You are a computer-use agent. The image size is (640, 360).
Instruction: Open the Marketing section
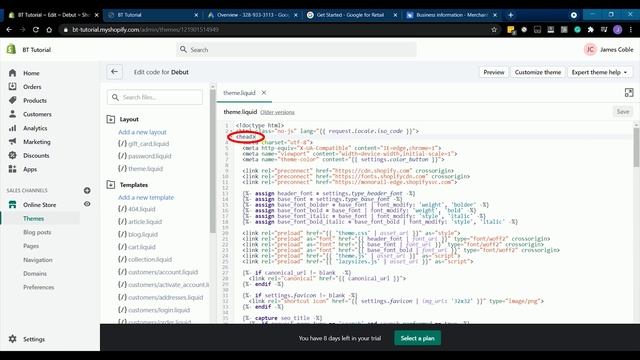[37, 142]
